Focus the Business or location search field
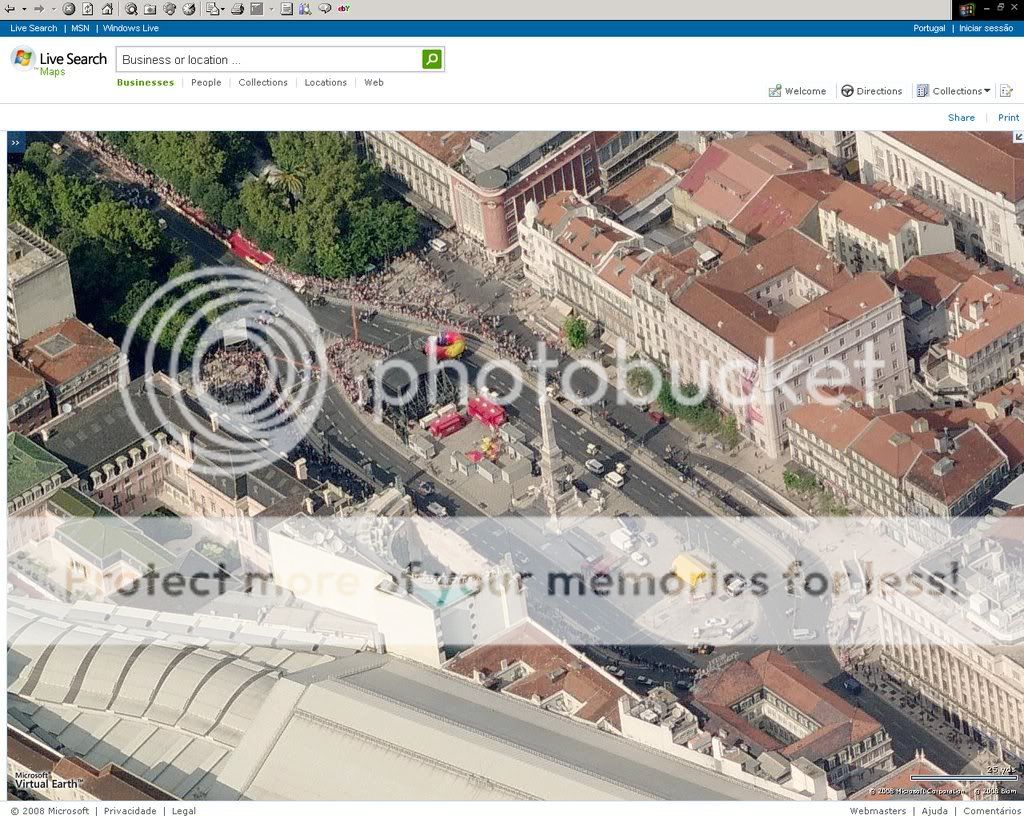1024x819 pixels. (270, 59)
